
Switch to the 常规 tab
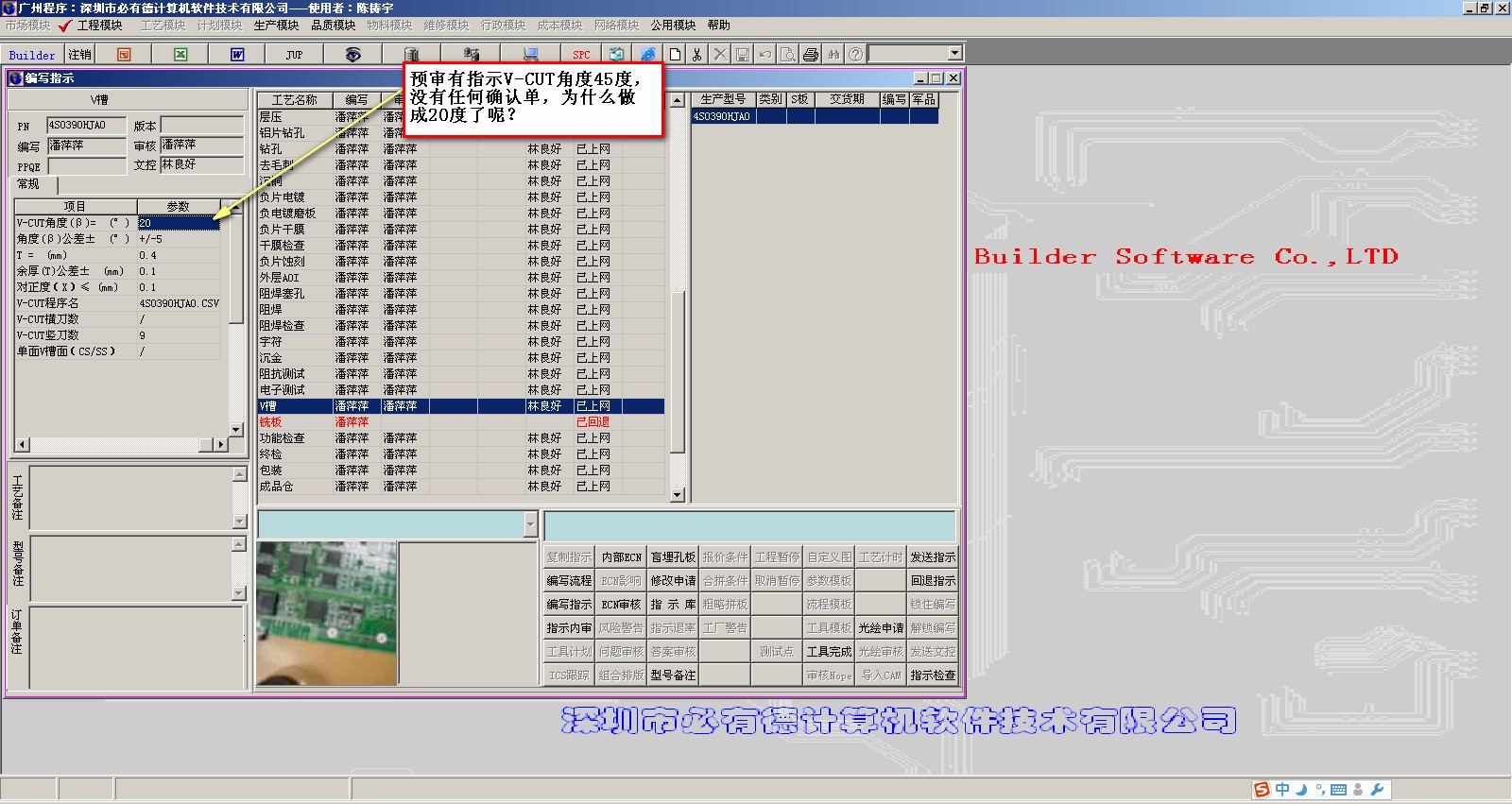[x=29, y=184]
